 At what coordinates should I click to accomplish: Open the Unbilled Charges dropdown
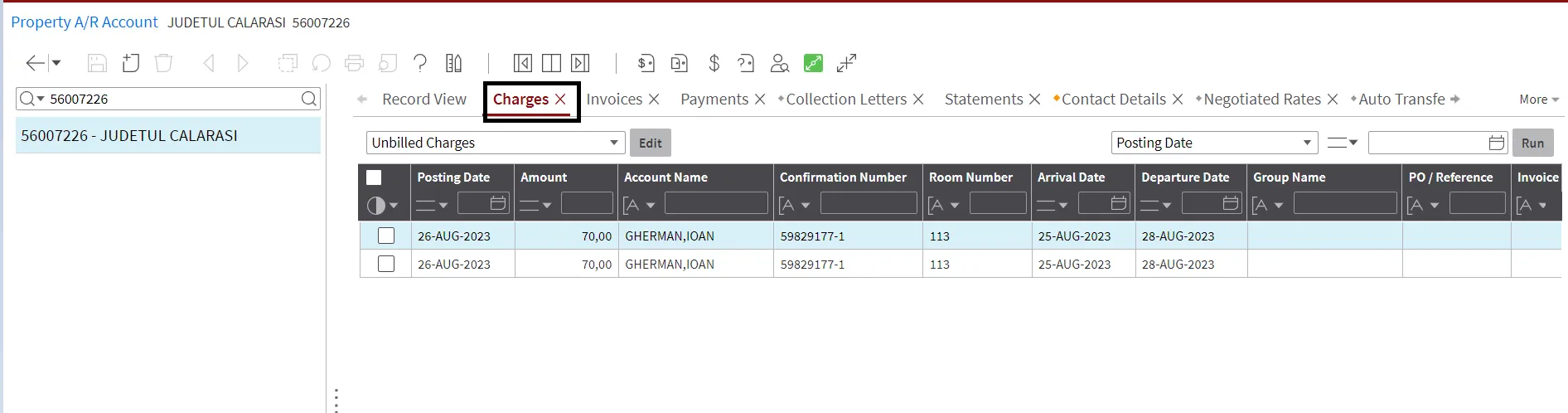[x=495, y=143]
